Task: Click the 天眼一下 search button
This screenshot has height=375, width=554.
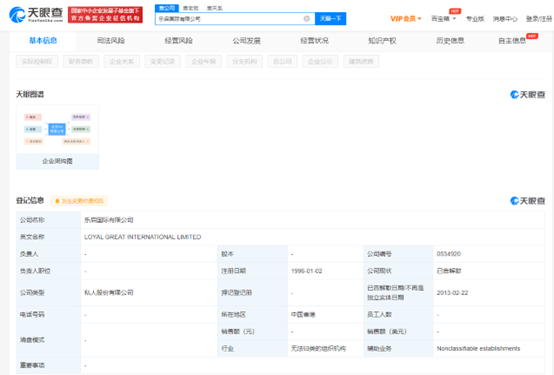Action: pos(330,18)
